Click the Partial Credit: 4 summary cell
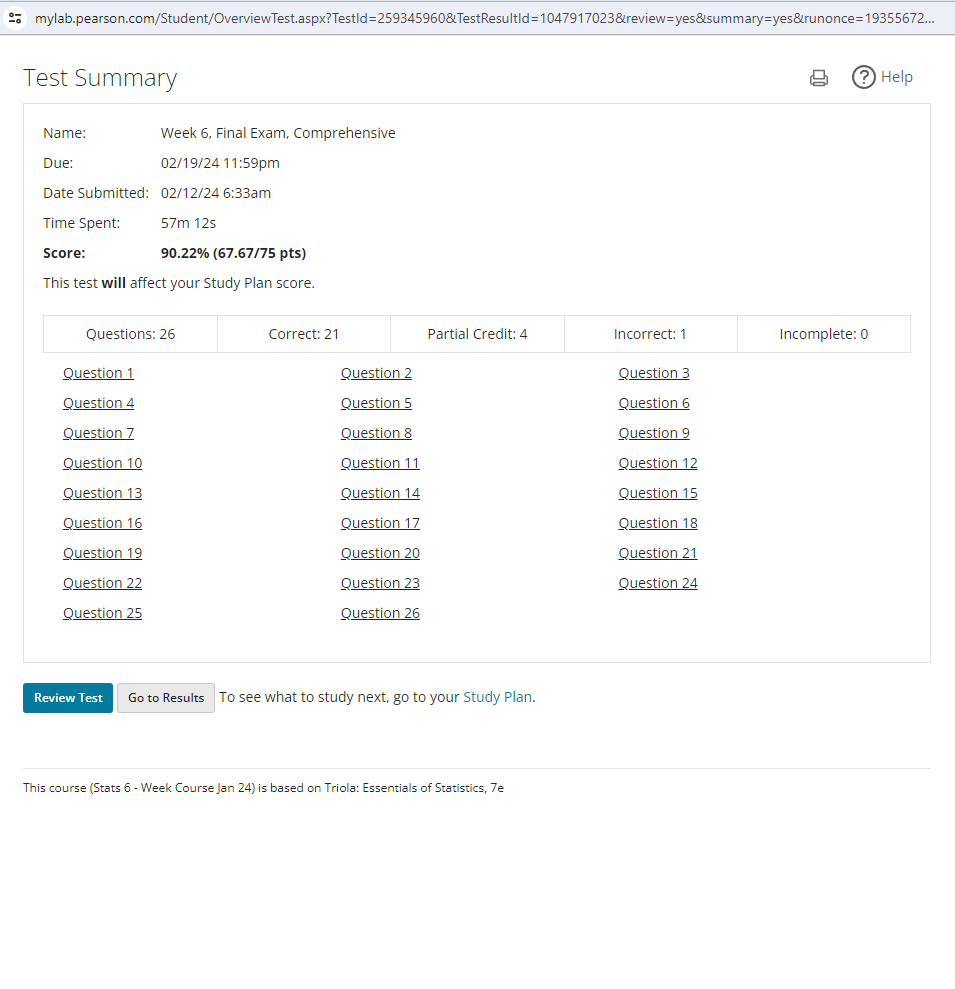955x989 pixels. tap(477, 334)
